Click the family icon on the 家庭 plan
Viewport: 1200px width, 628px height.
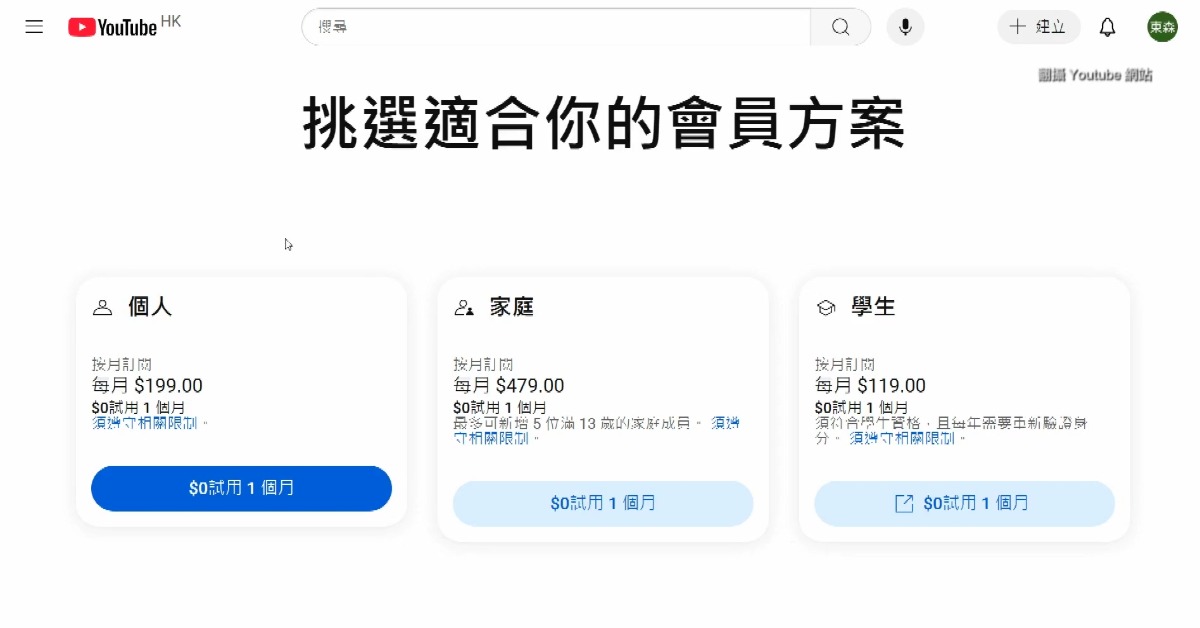pos(463,307)
